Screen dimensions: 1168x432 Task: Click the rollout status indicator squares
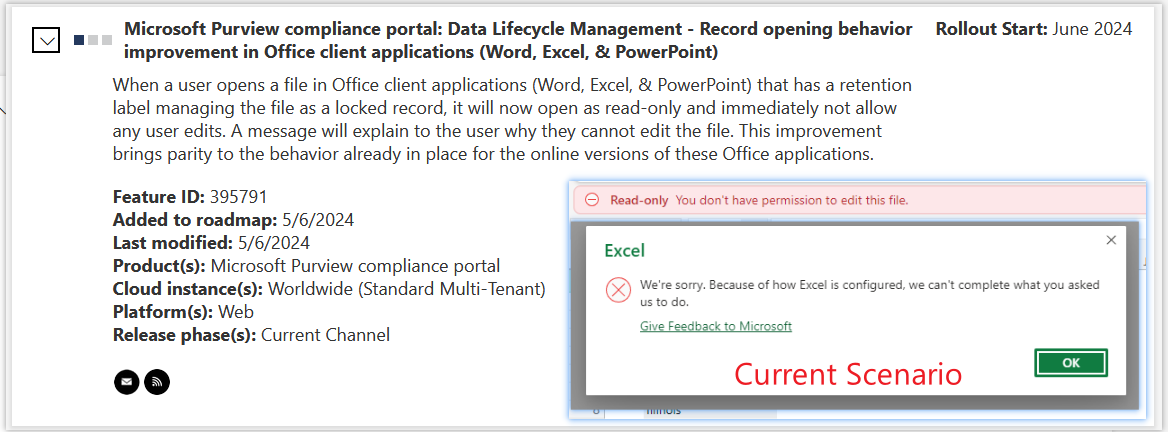[93, 39]
